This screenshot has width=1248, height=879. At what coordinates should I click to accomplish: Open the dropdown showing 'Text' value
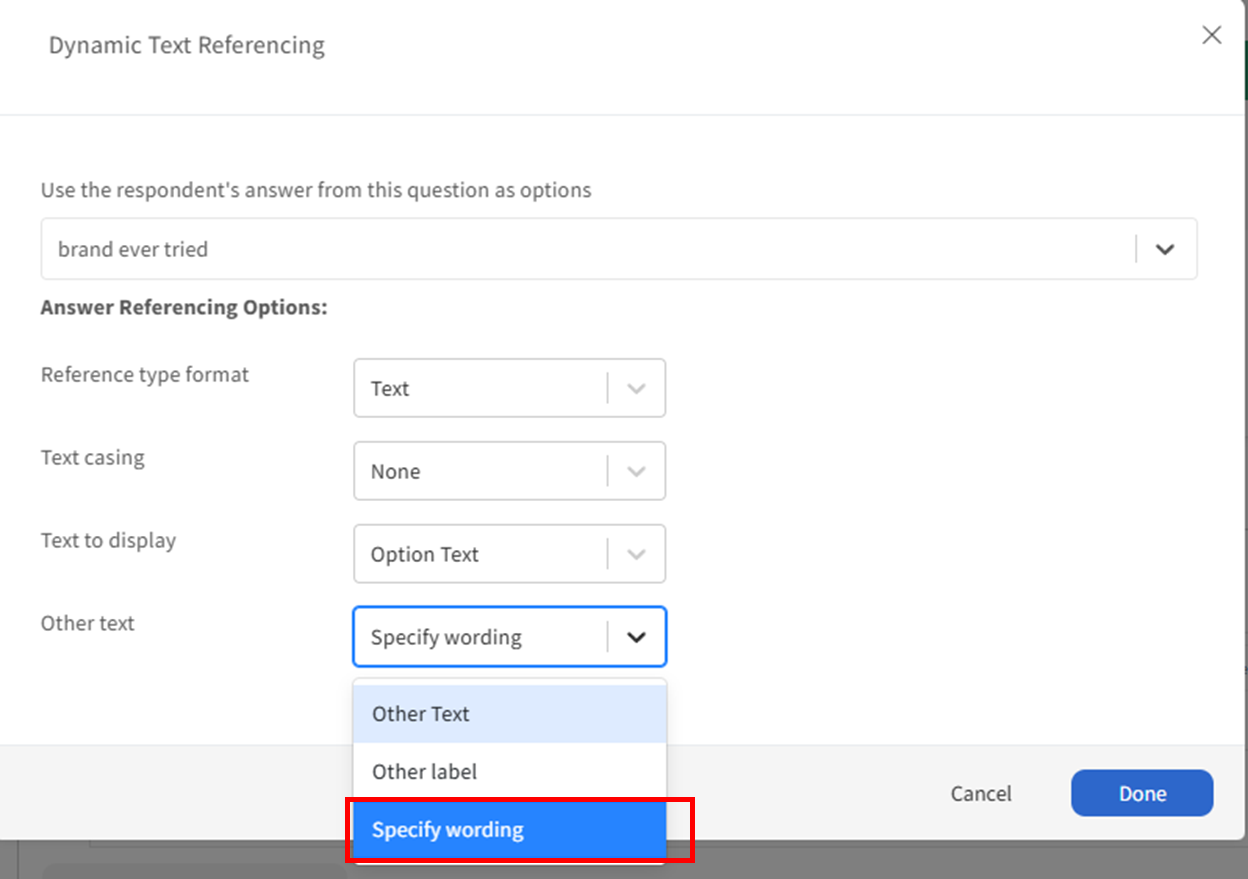pos(480,388)
